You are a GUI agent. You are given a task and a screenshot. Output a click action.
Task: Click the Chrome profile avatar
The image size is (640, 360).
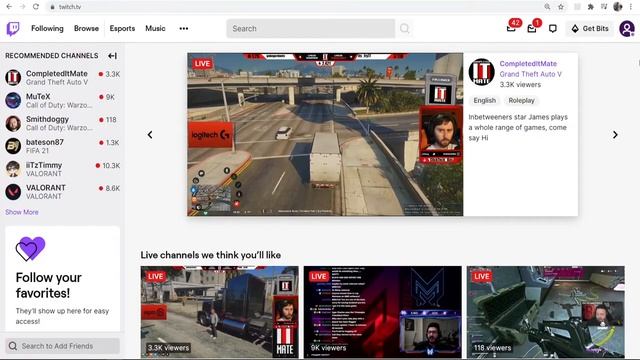pyautogui.click(x=618, y=7)
